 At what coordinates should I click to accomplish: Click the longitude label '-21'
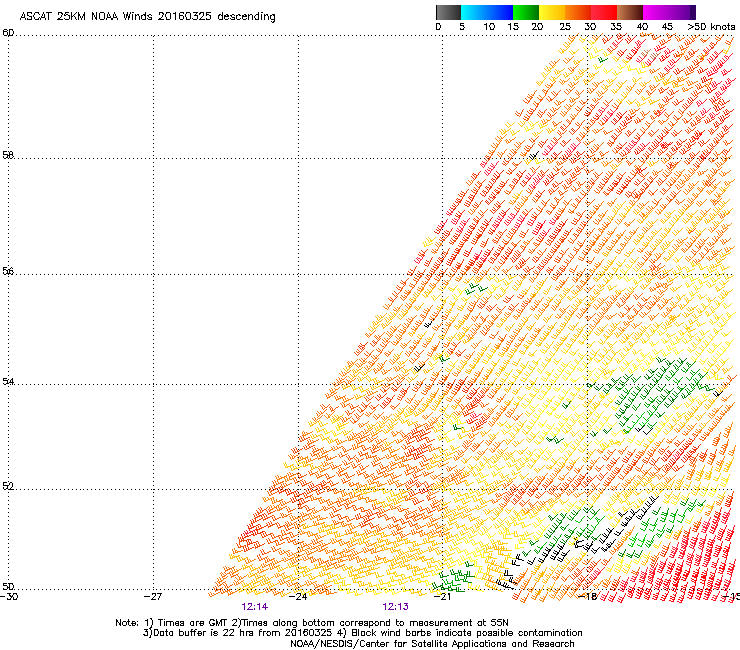tap(442, 597)
